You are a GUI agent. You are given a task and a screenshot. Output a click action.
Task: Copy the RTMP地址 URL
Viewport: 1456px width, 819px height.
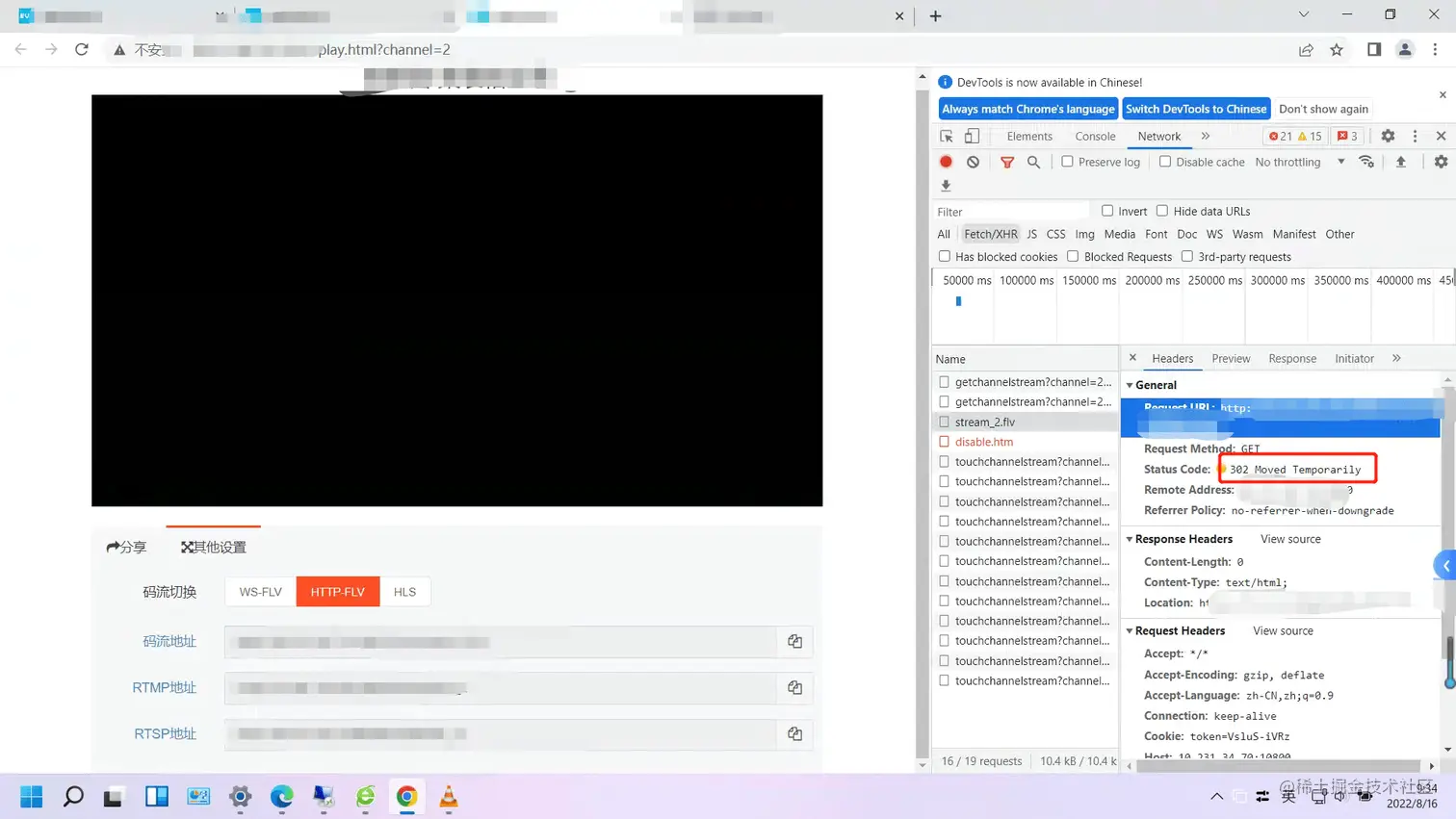click(x=794, y=687)
